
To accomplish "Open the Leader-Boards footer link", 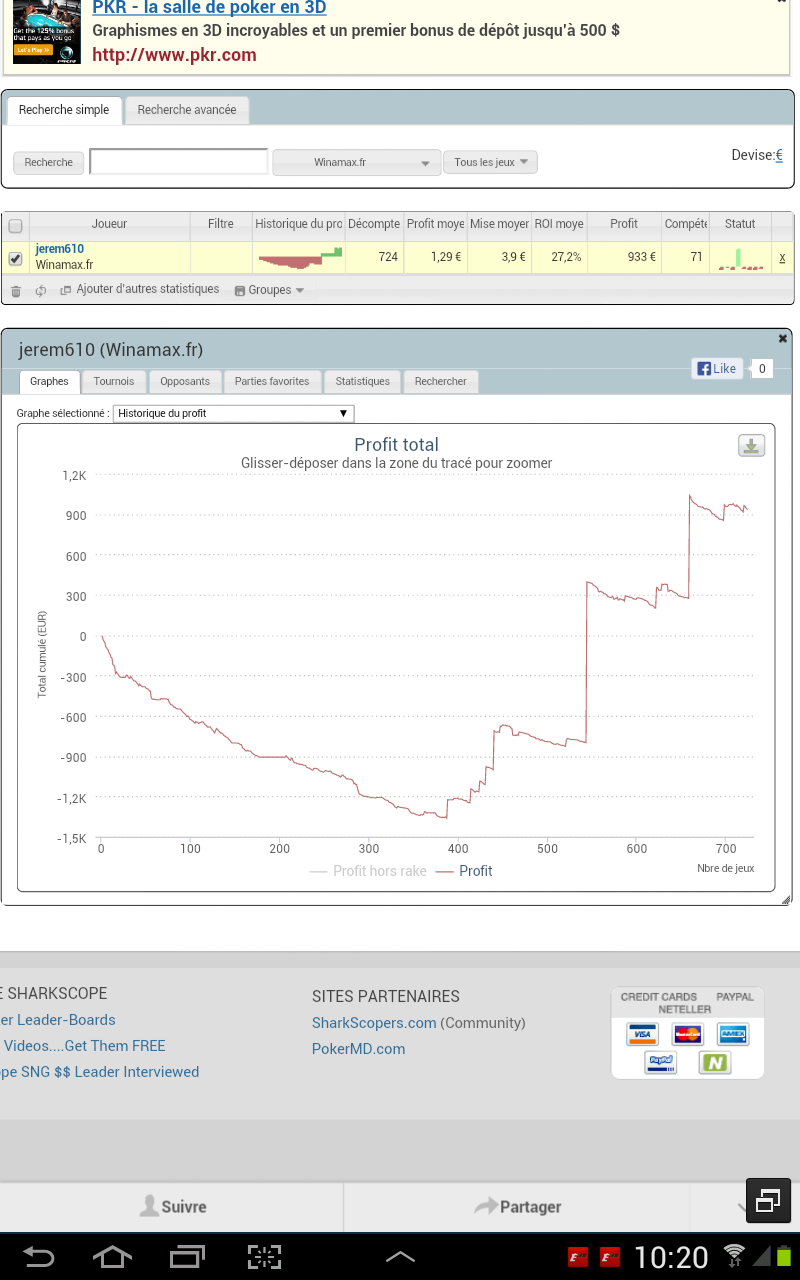I will click(x=58, y=1020).
